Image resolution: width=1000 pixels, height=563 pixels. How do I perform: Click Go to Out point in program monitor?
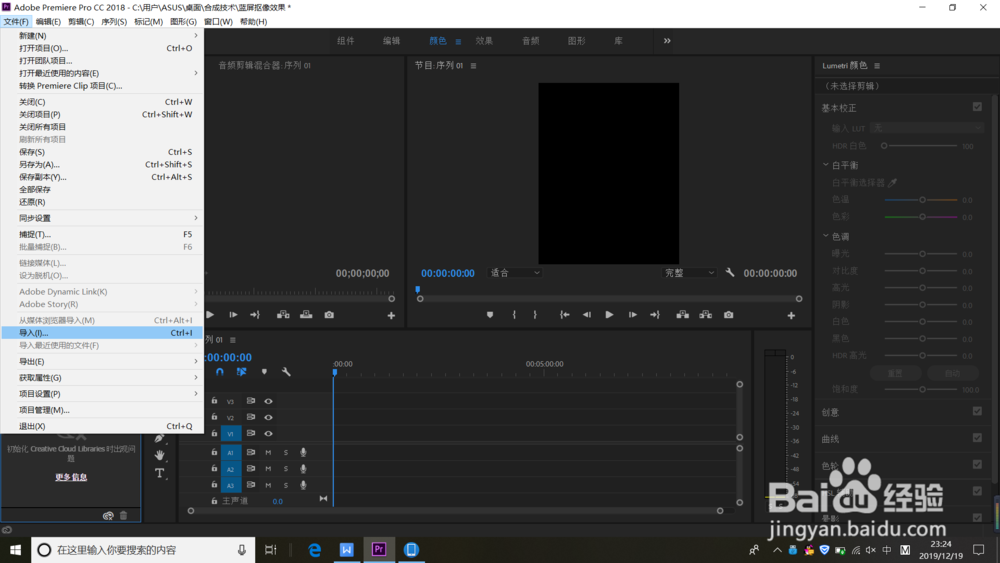654,315
